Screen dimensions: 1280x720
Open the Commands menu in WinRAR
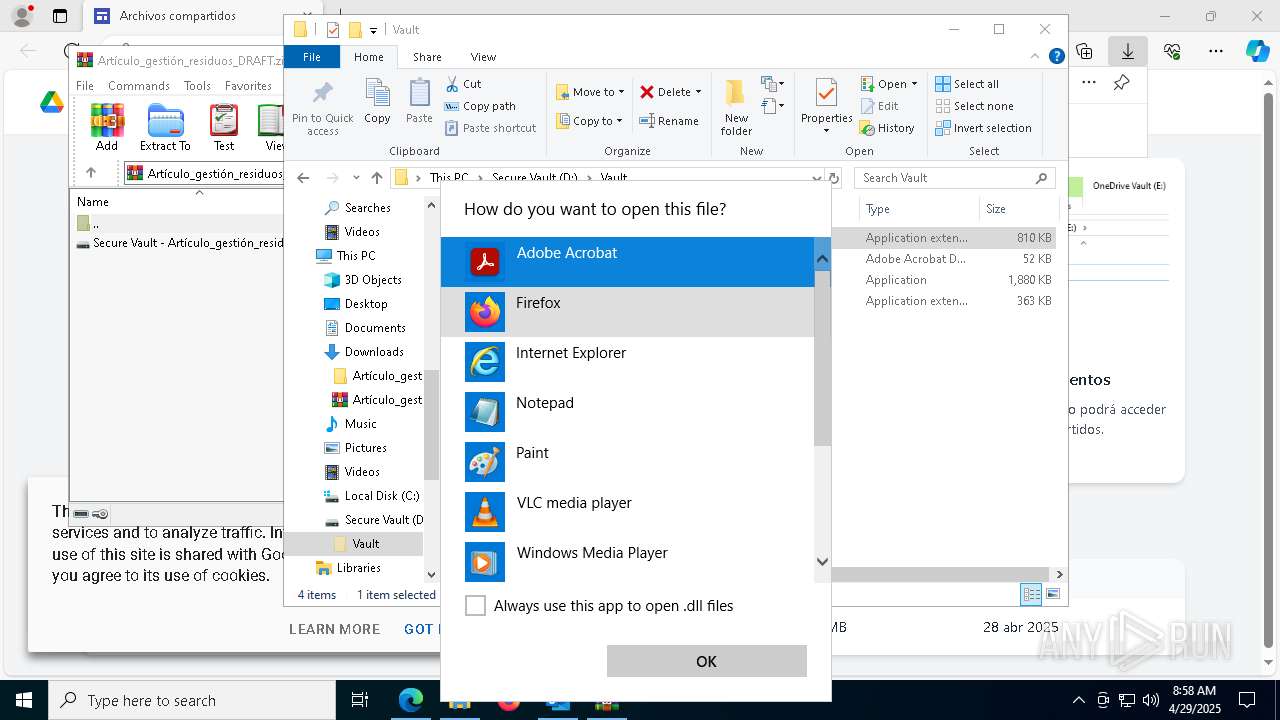point(139,86)
